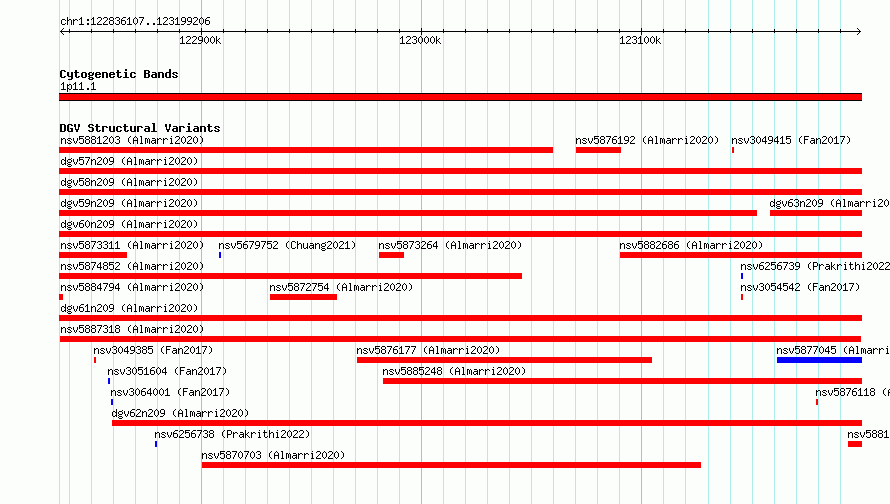Select the nsv5876192 (Almarri2020) label
Viewport: 890px width, 504px height.
coord(647,140)
